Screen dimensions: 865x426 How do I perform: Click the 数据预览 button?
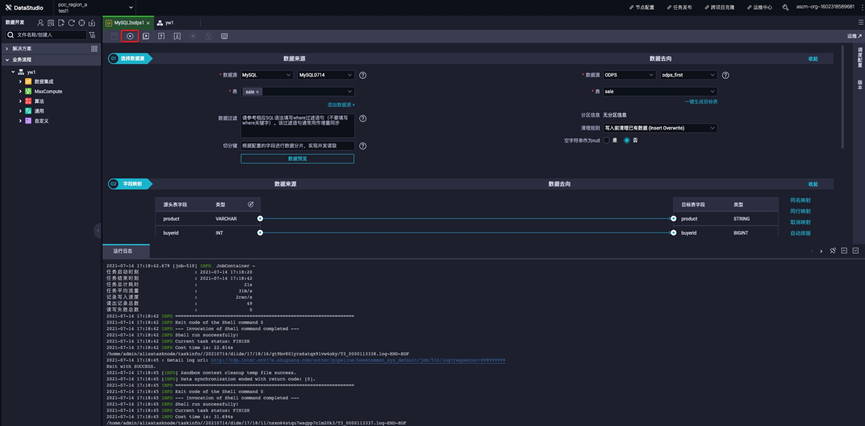[297, 158]
